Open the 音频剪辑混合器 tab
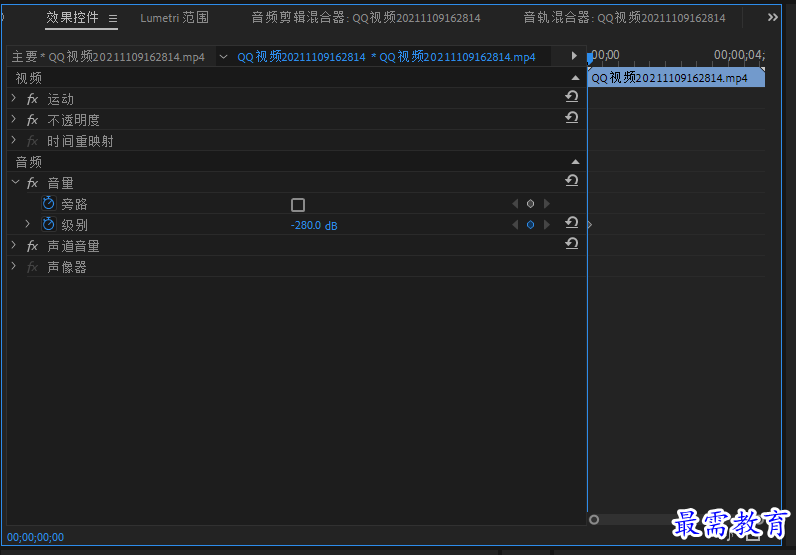Viewport: 796px width, 555px height. tap(366, 18)
